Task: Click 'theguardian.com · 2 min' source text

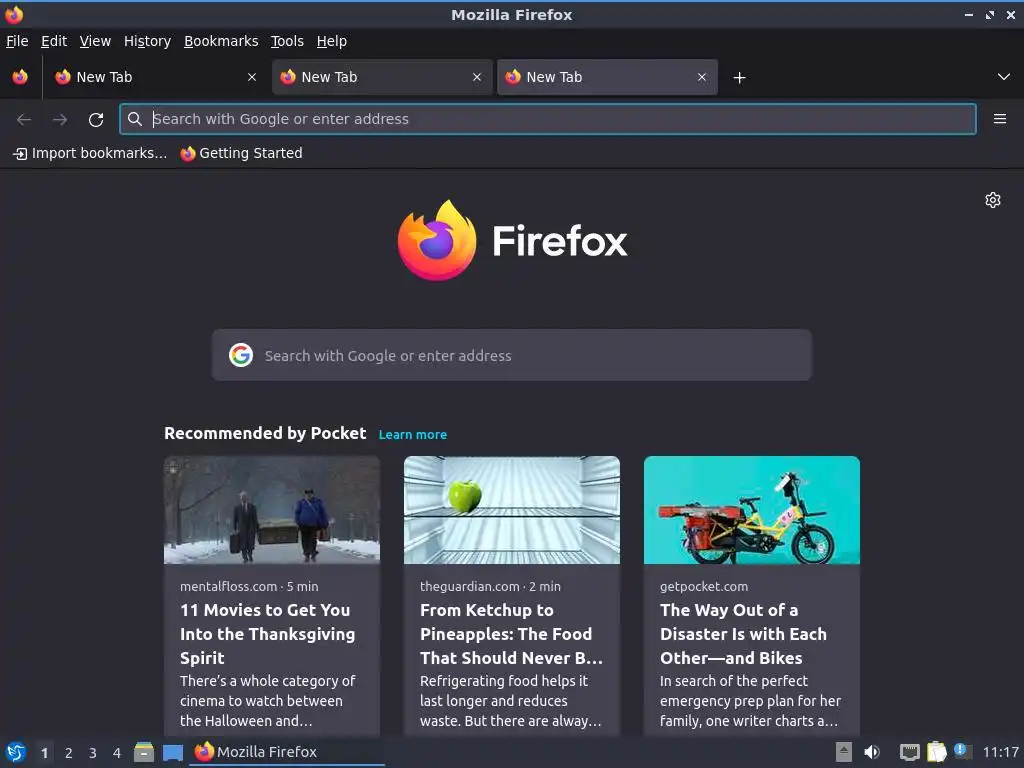Action: click(x=490, y=586)
